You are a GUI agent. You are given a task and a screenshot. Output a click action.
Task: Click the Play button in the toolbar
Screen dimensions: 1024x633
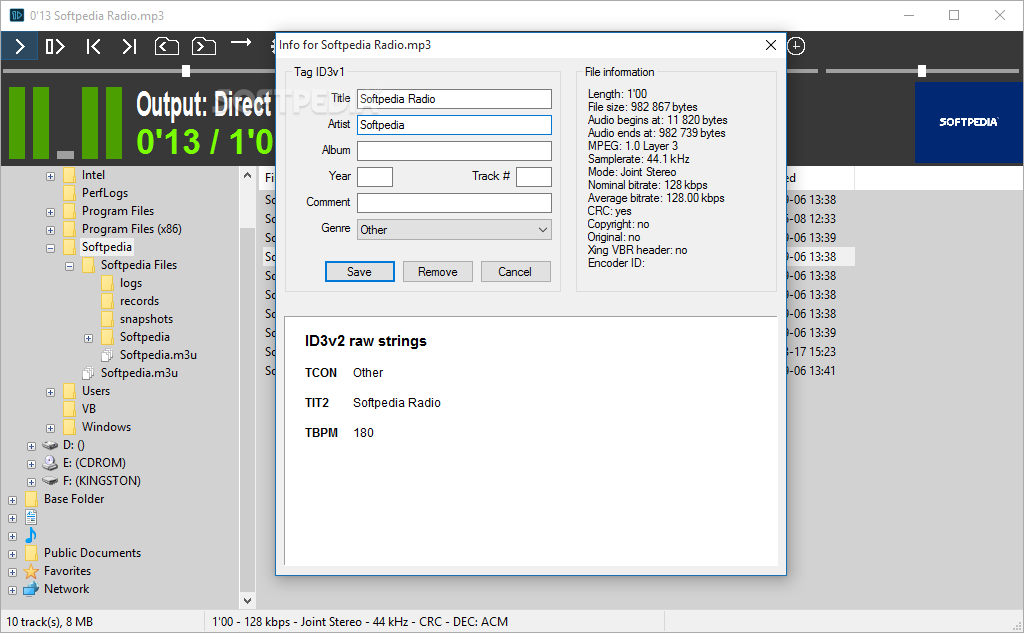point(20,46)
